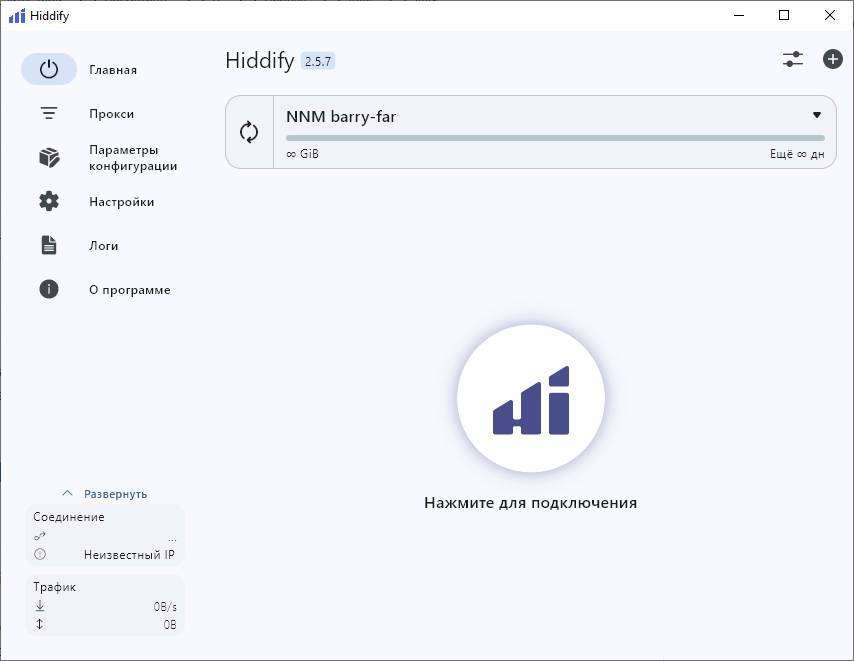The image size is (854, 661).
Task: Add a new profile with plus icon
Action: [832, 60]
